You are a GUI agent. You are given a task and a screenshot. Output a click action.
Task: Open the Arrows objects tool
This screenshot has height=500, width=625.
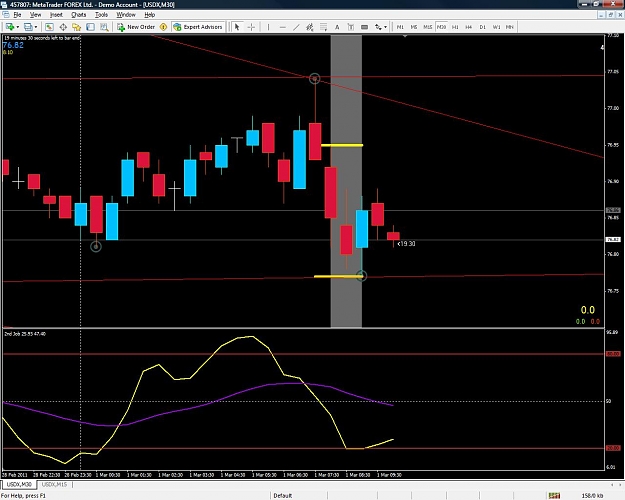[x=378, y=27]
